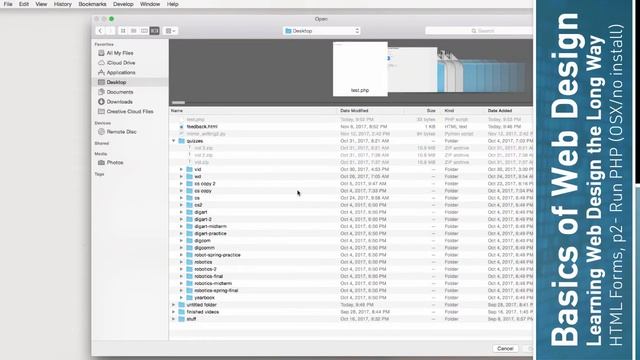Select the digart-2 folder name
Viewport: 640px width, 360px height.
[x=203, y=220]
